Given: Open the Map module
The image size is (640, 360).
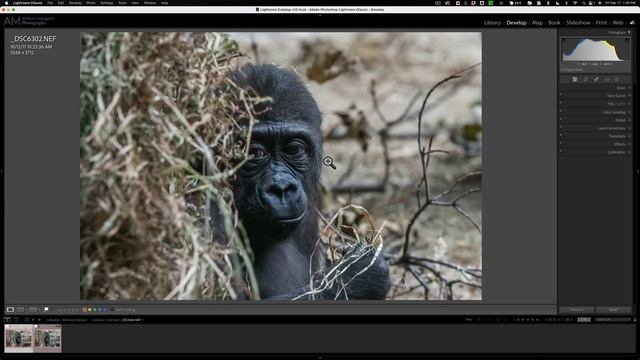Looking at the screenshot, I should 537,23.
